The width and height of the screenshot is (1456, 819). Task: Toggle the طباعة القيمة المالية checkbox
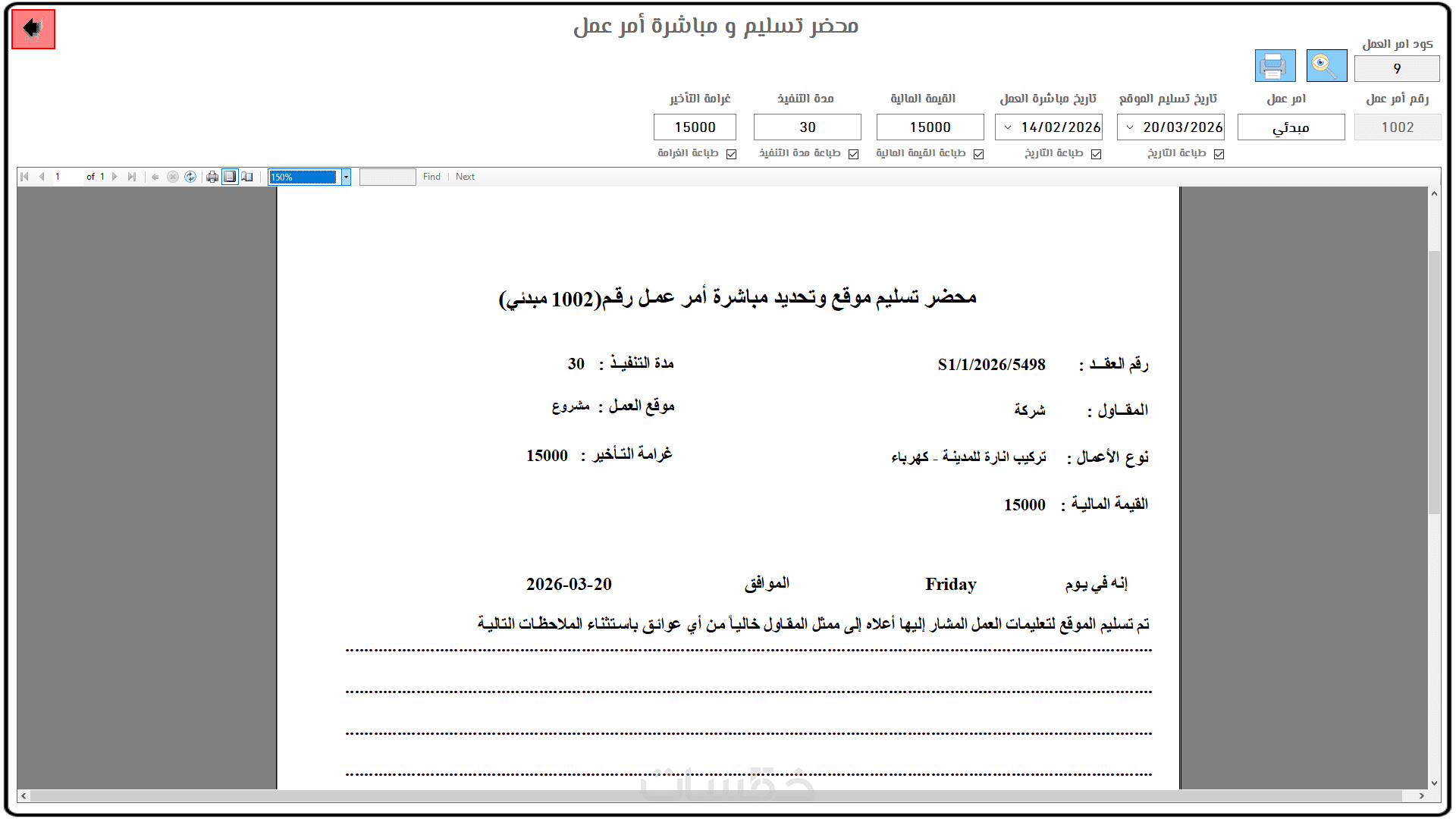pos(979,154)
